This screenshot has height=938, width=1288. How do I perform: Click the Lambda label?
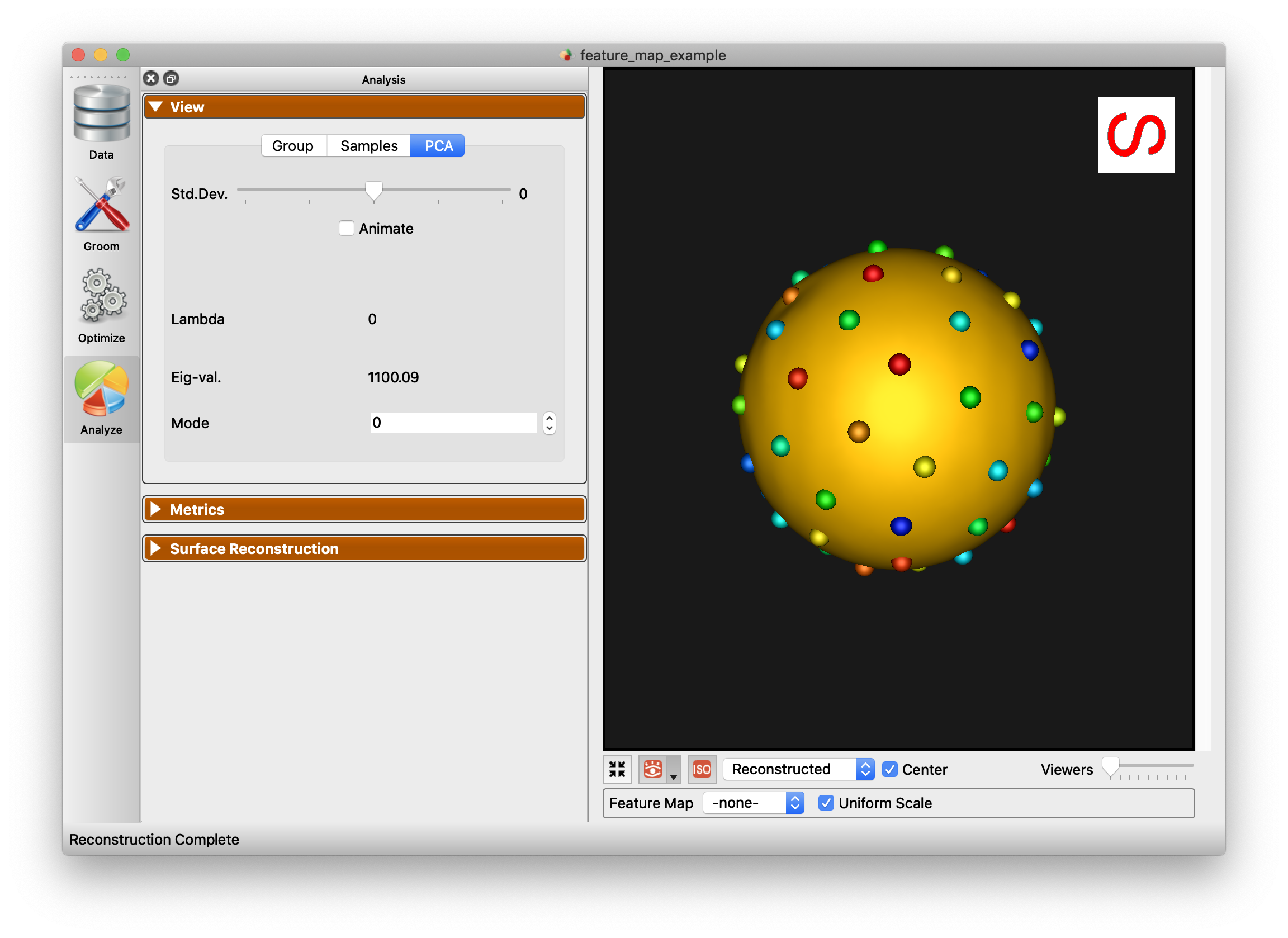click(x=198, y=319)
